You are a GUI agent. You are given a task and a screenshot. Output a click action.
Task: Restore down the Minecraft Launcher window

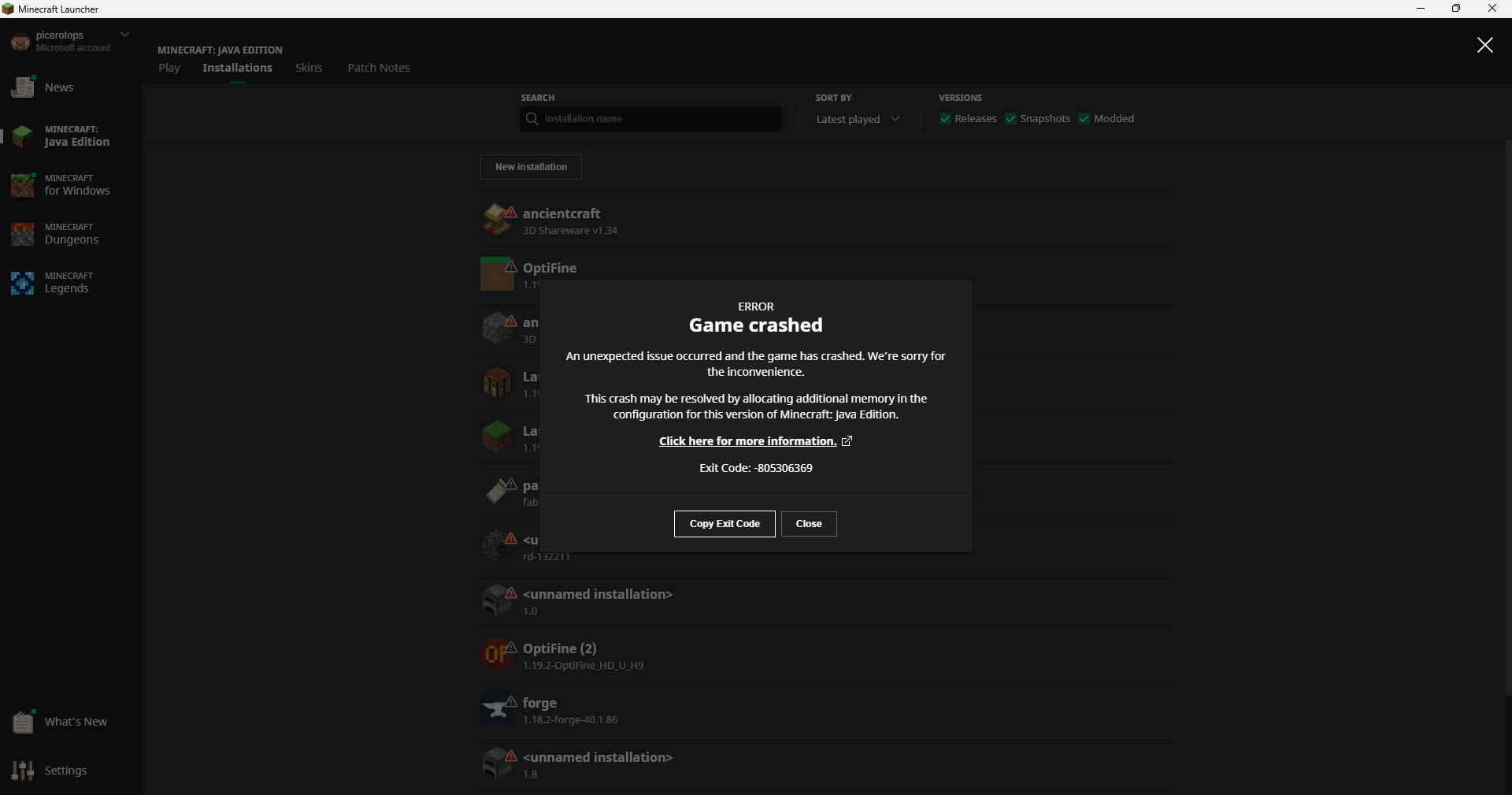(x=1456, y=9)
